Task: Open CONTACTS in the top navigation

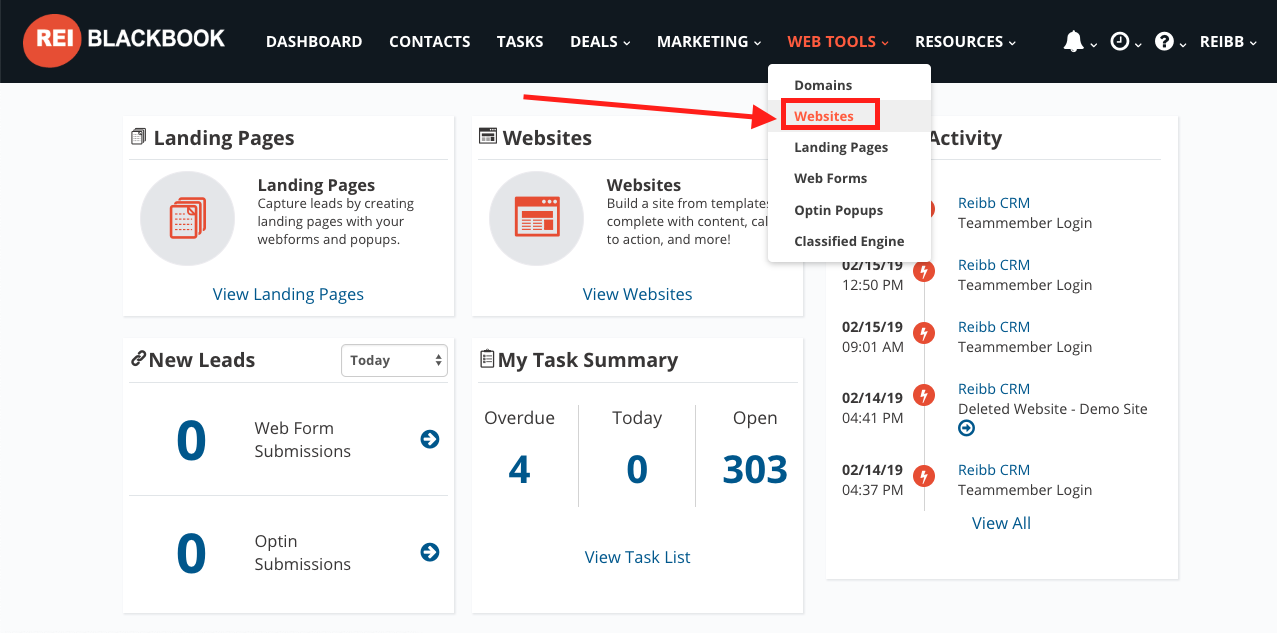Action: point(430,41)
